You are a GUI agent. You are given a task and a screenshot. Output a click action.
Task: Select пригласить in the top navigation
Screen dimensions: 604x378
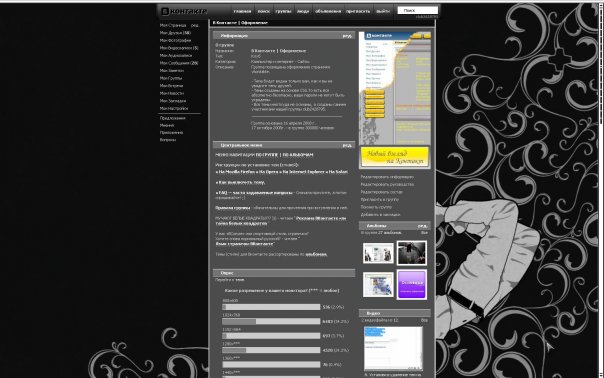358,12
